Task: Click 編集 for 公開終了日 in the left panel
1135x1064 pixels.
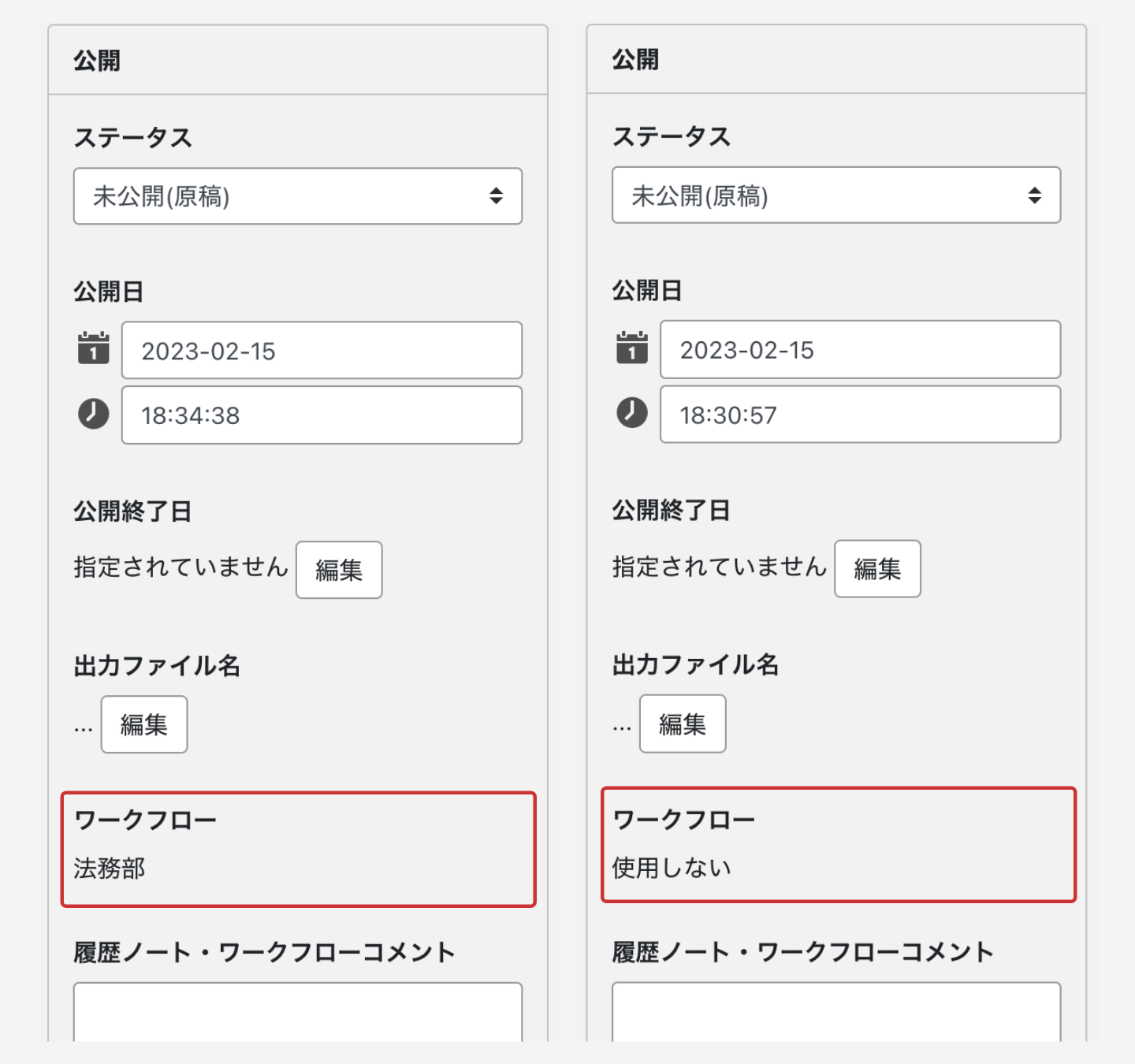Action: pos(339,570)
